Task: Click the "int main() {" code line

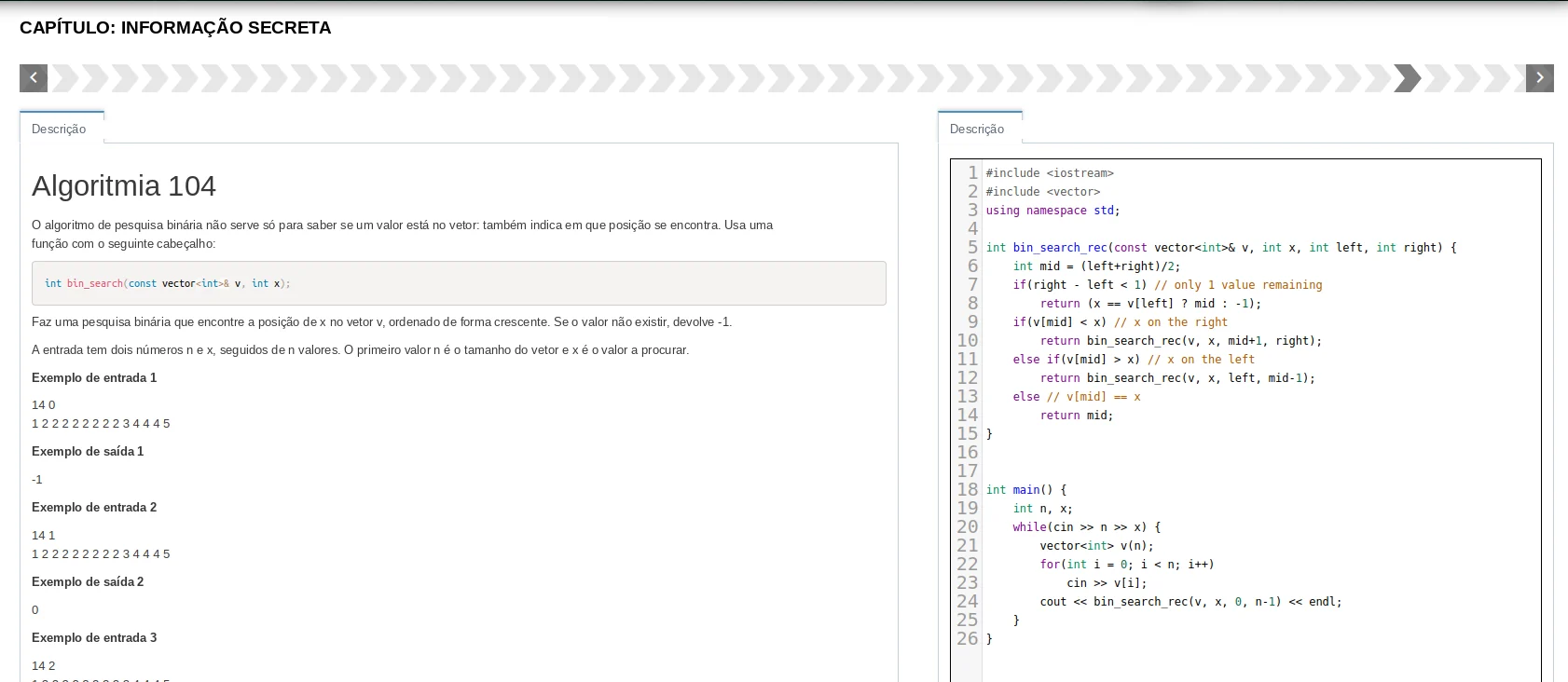Action: [x=1026, y=490]
